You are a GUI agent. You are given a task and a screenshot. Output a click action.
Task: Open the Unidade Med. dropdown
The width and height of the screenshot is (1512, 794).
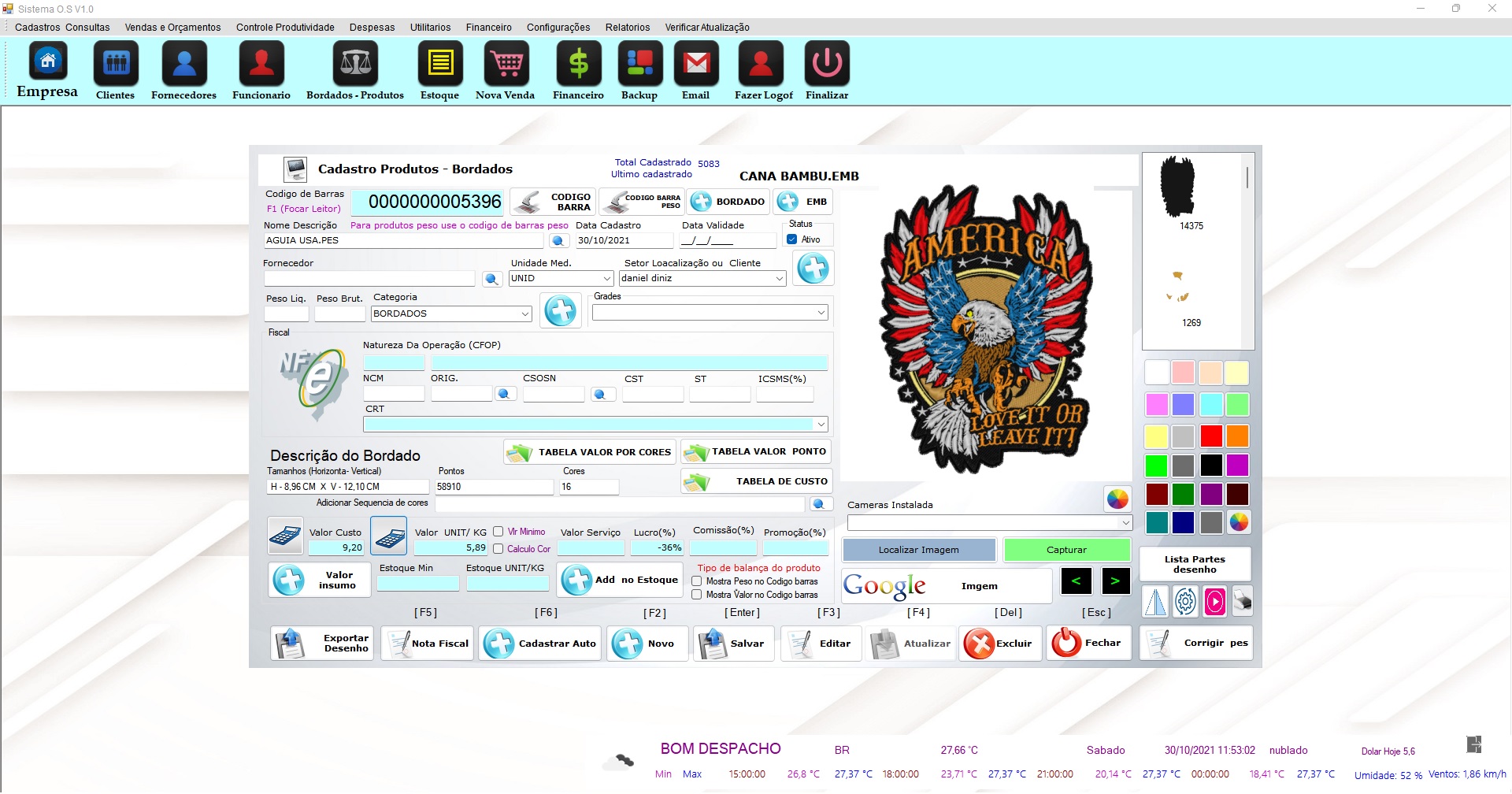(606, 279)
